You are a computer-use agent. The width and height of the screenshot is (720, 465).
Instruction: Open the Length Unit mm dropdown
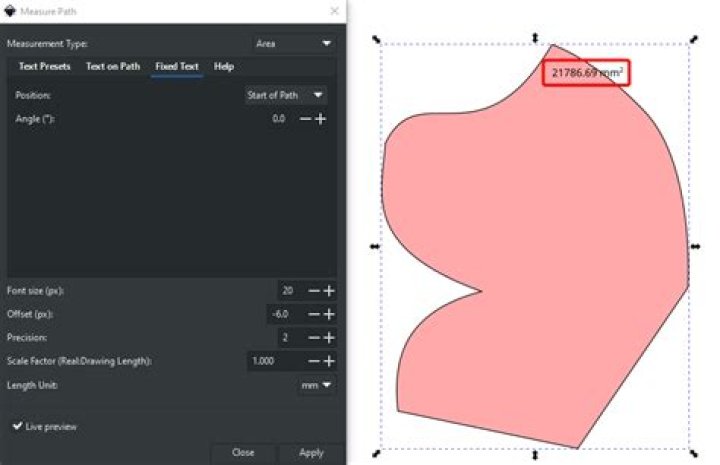pos(317,385)
